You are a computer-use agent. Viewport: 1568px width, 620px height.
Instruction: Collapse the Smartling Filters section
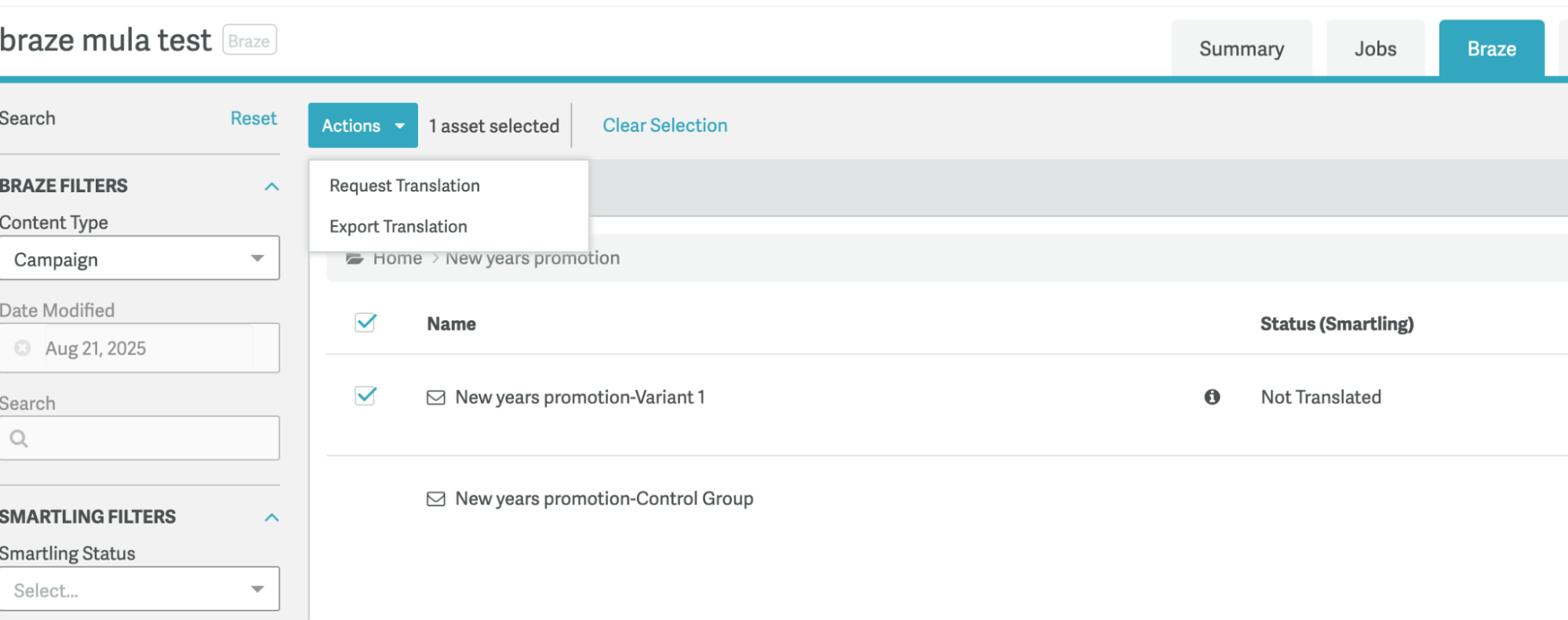(271, 518)
